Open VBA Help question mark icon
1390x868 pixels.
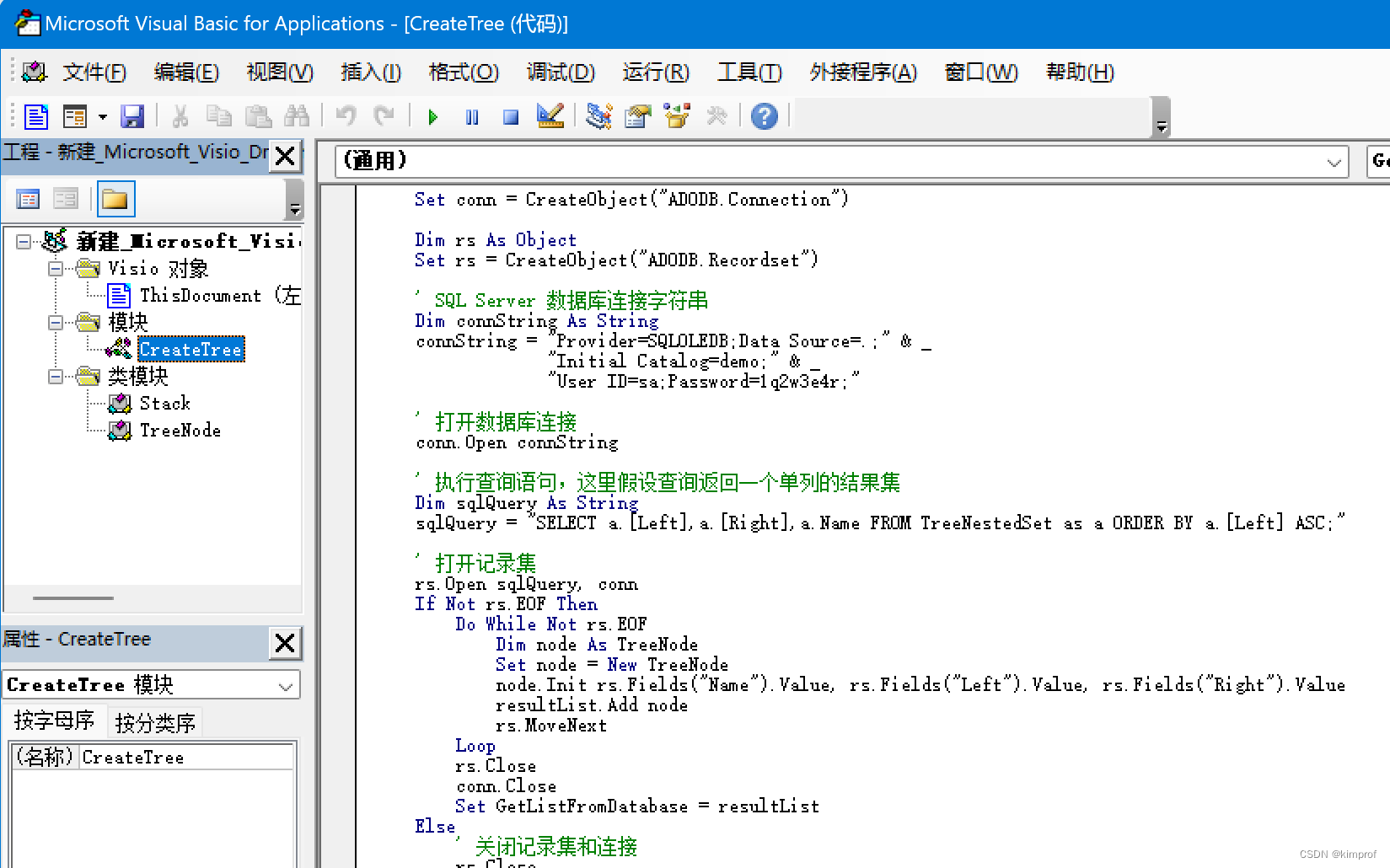click(765, 116)
